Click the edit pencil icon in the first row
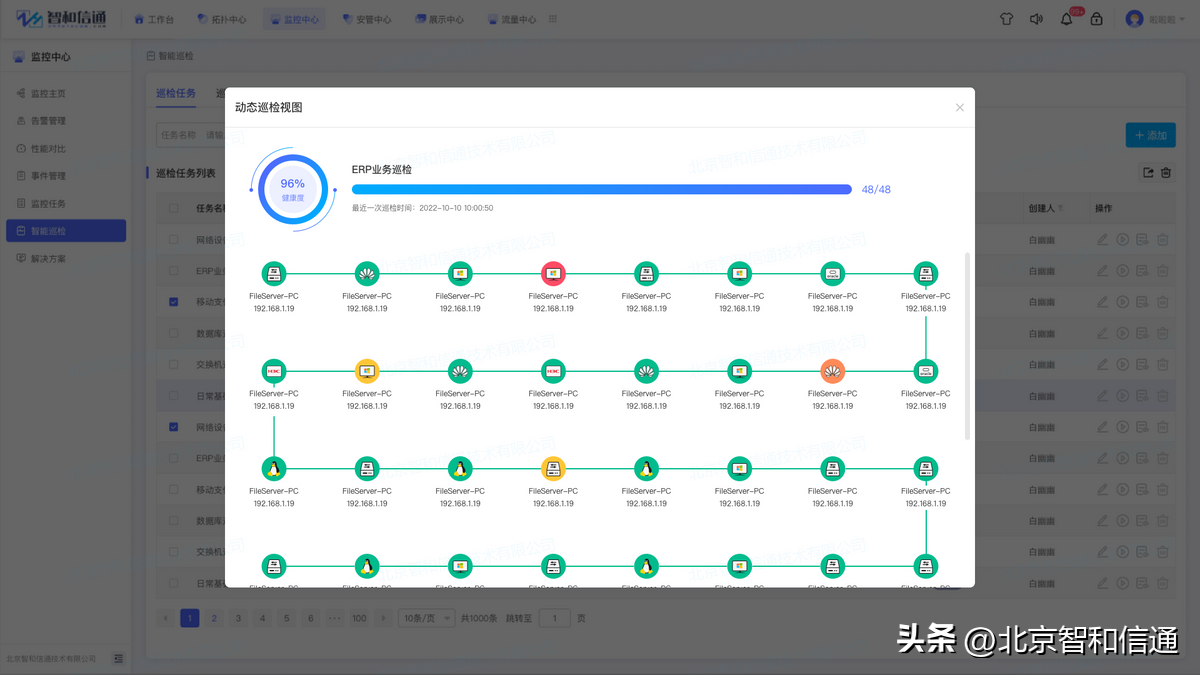 [x=1101, y=239]
